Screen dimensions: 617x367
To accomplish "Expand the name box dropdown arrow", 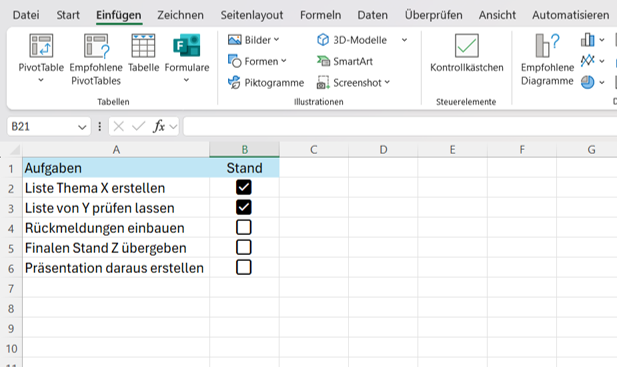I will (82, 127).
